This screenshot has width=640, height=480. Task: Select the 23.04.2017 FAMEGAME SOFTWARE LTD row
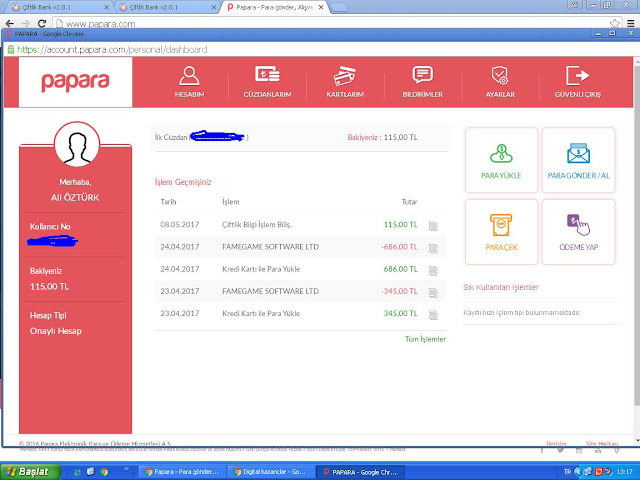300,291
